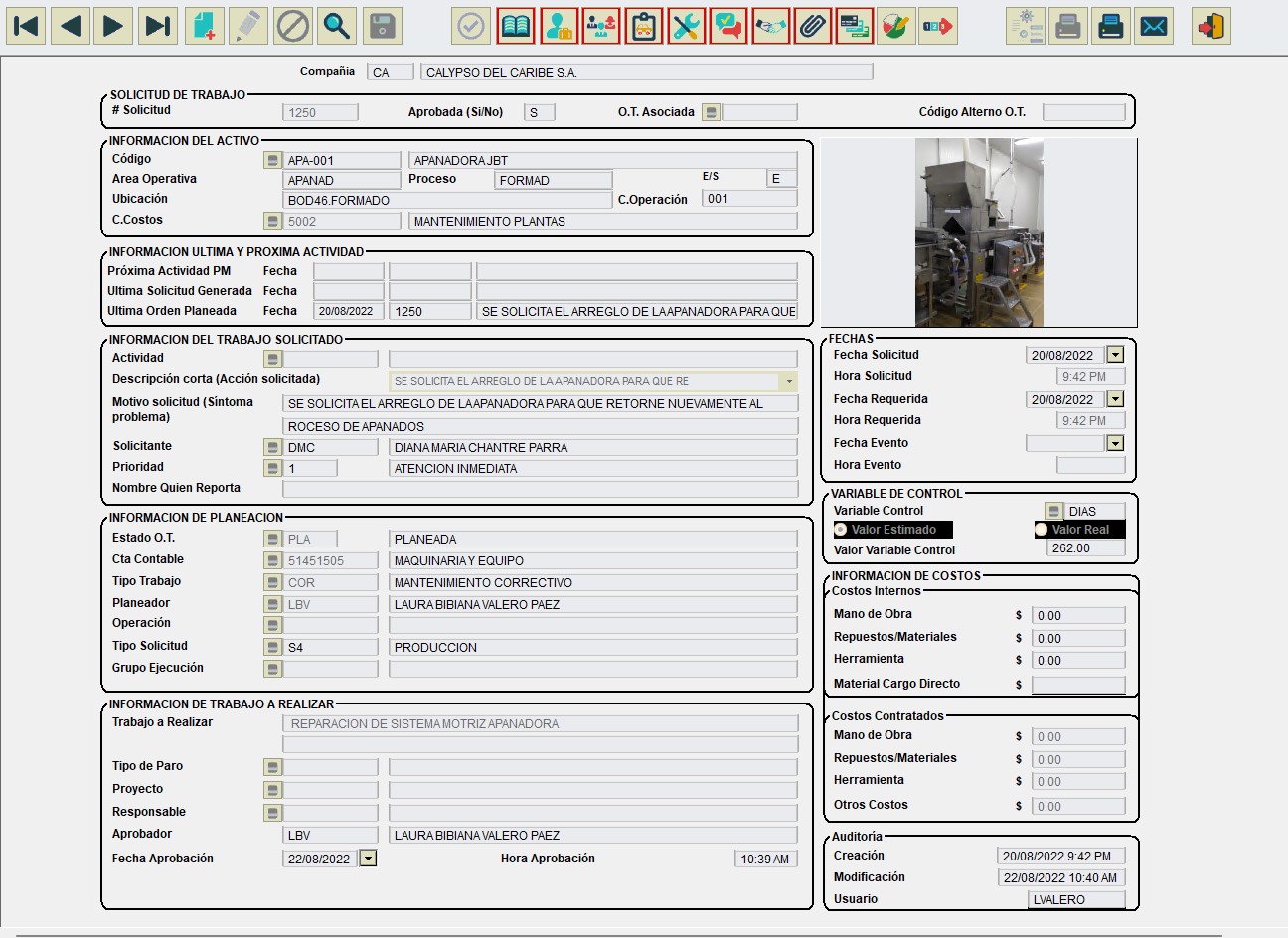Image resolution: width=1288 pixels, height=938 pixels.
Task: Send the request by email
Action: click(1155, 26)
